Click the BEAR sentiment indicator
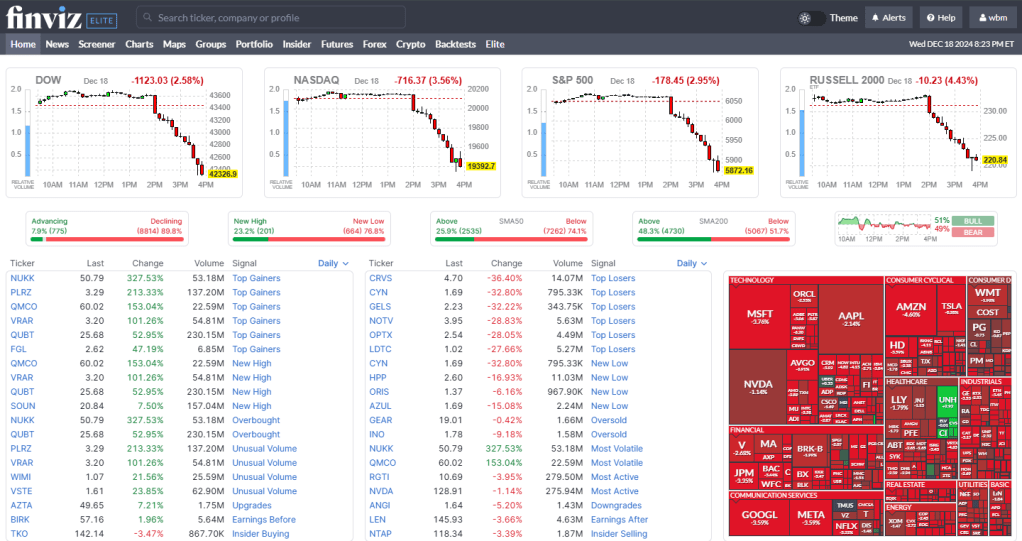Viewport: 1022px width, 541px height. click(x=972, y=232)
